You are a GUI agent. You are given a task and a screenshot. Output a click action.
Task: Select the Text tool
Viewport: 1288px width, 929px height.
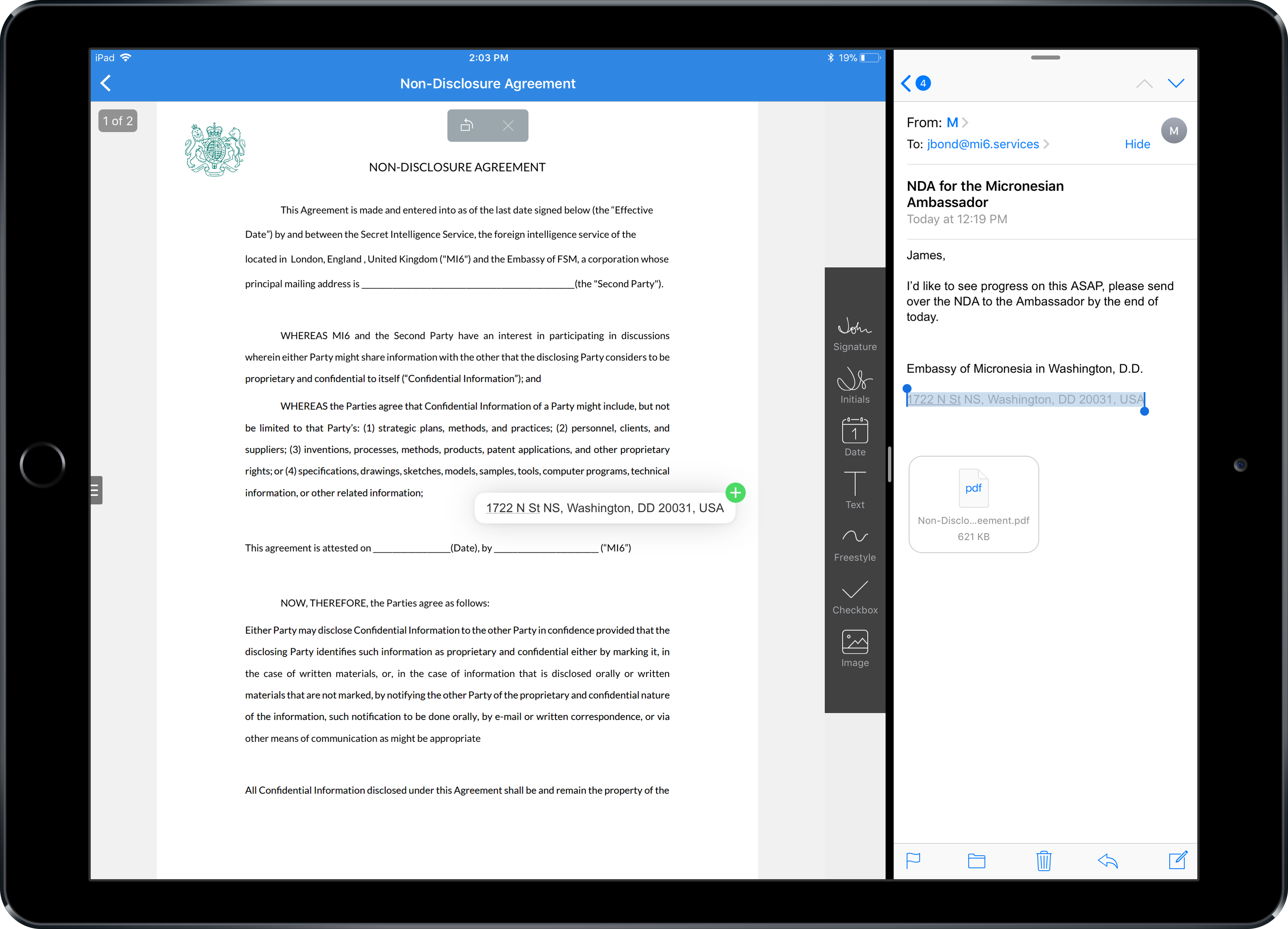tap(855, 490)
